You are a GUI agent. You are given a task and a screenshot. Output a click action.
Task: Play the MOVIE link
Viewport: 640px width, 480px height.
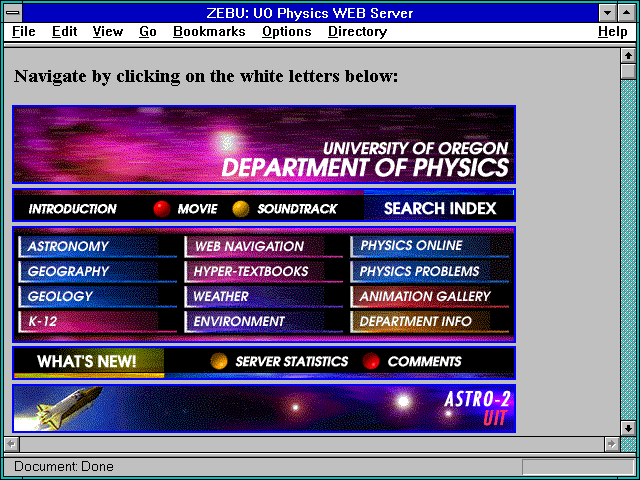pyautogui.click(x=197, y=209)
